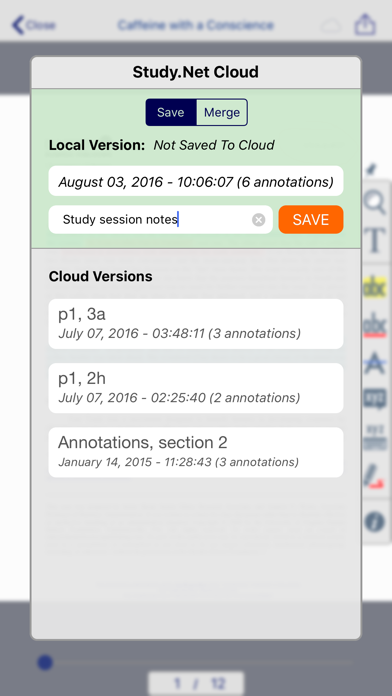Open the sticky note comment tool
This screenshot has height=696, width=392.
375,399
